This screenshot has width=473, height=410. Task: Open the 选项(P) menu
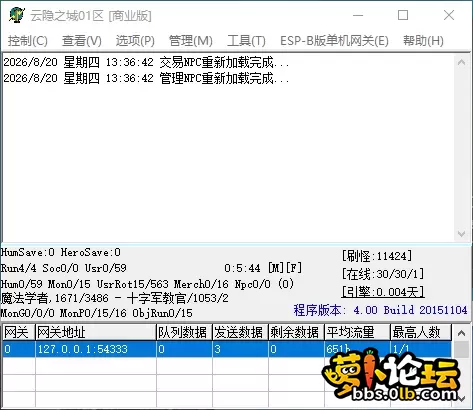point(135,41)
